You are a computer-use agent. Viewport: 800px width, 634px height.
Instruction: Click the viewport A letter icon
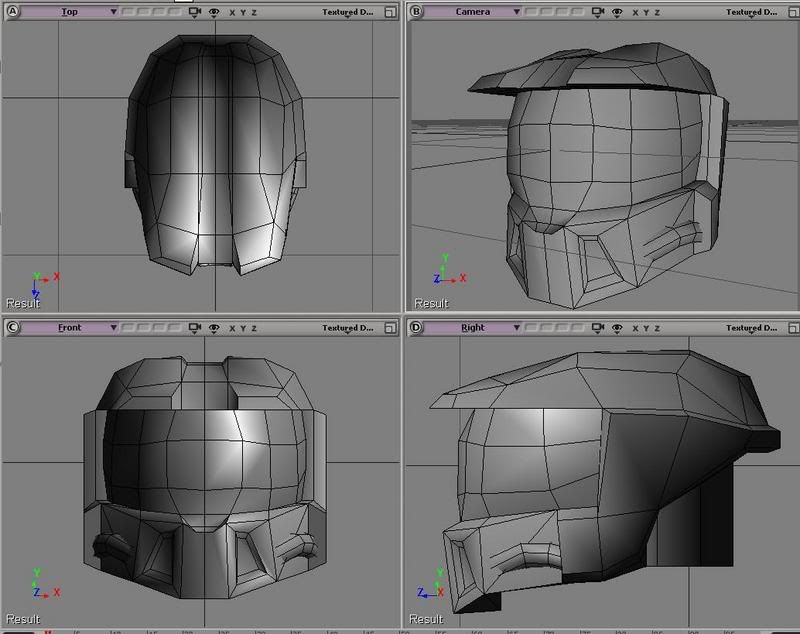[x=13, y=12]
